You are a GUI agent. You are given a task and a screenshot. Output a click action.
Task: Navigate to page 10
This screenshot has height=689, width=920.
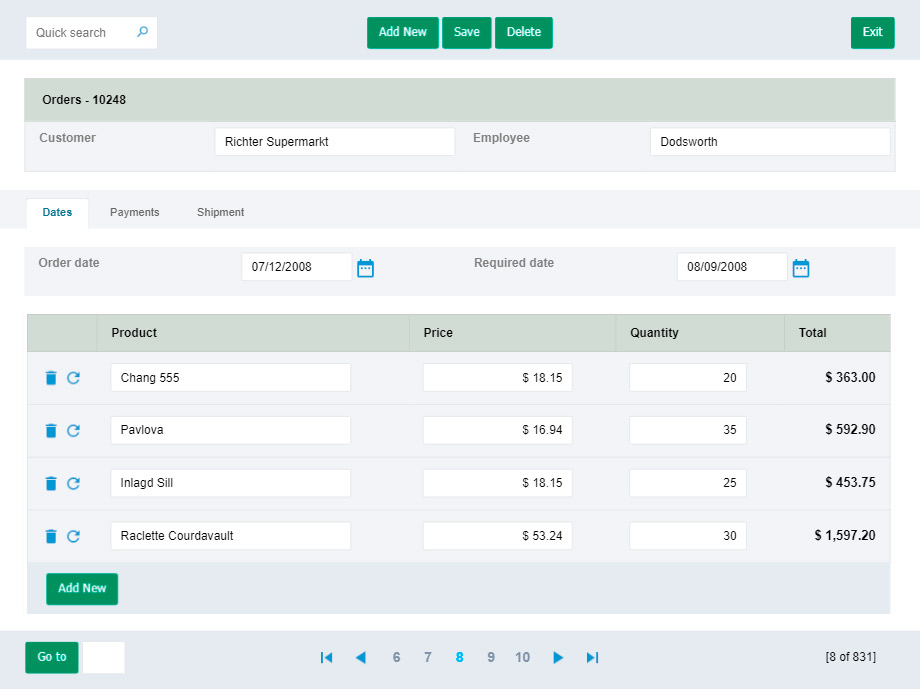[522, 657]
